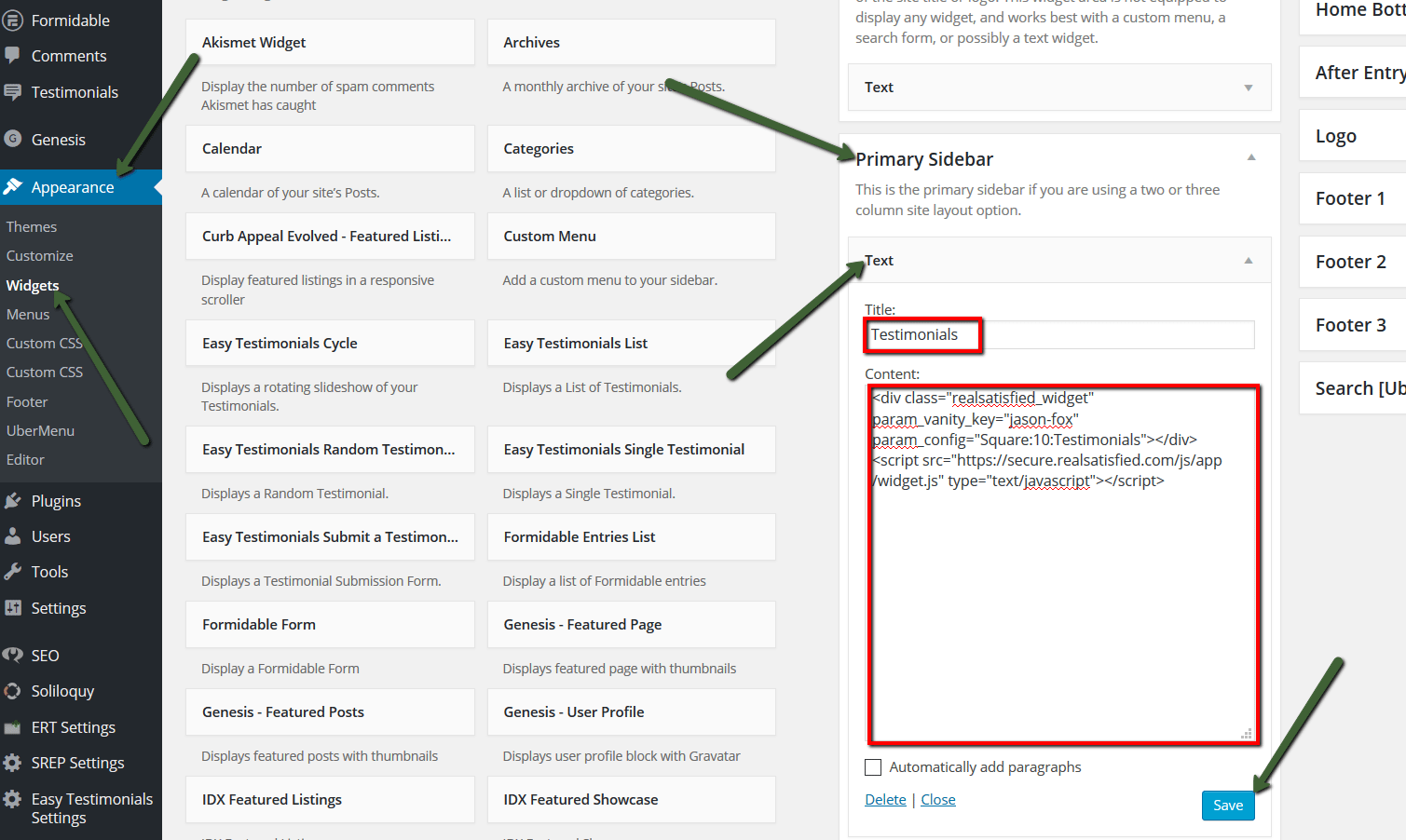This screenshot has height=840, width=1406.
Task: Select IDX Featured Showcase widget
Action: click(632, 800)
